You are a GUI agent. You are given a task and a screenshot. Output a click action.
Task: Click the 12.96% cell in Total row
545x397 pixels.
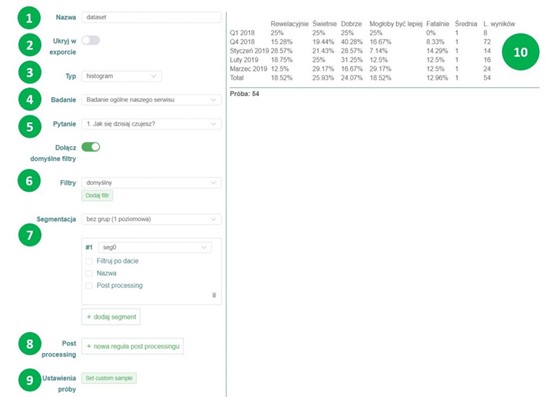tap(437, 78)
